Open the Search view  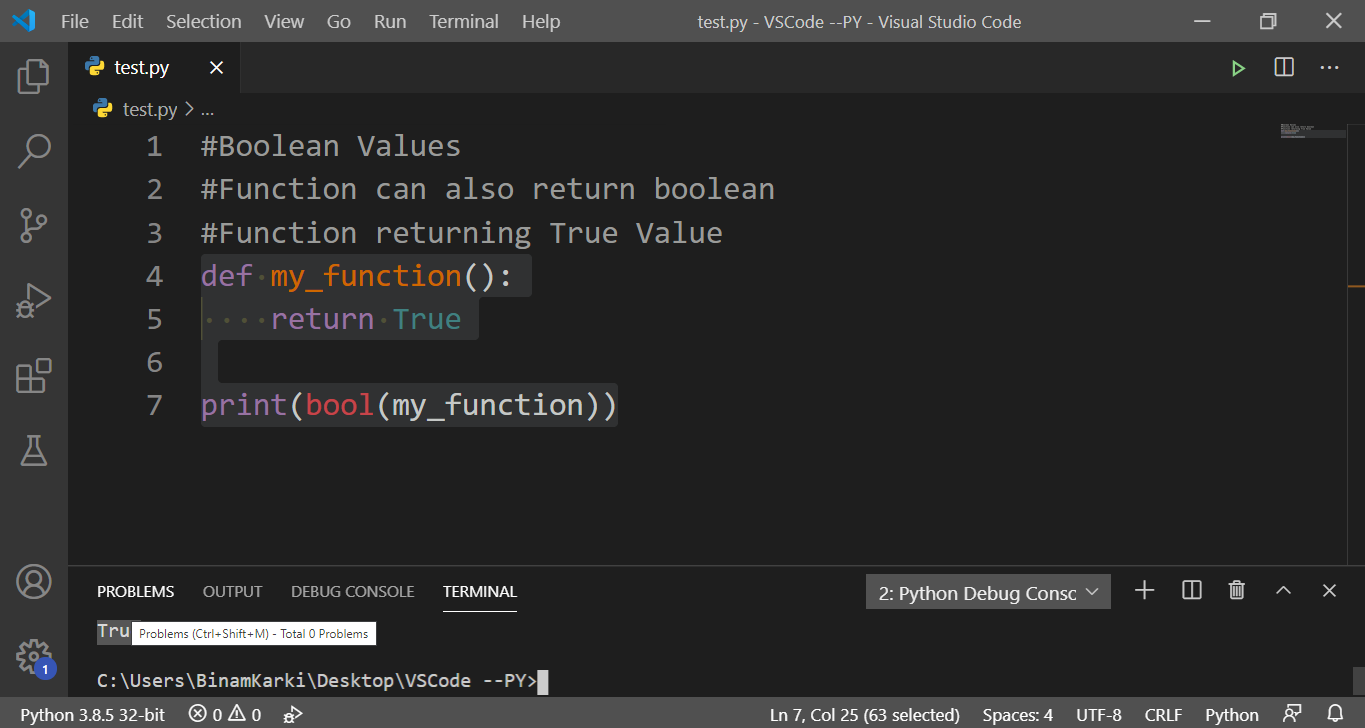(33, 149)
